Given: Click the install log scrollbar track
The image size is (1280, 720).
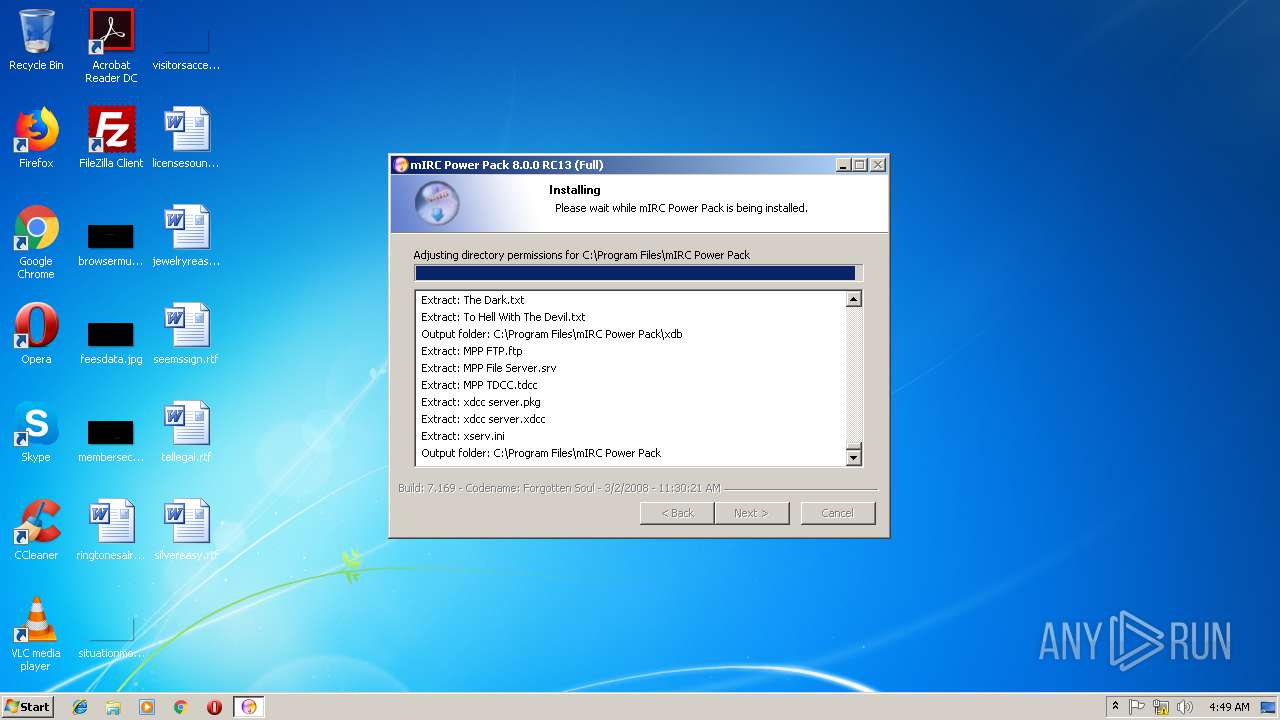Looking at the screenshot, I should (x=853, y=375).
